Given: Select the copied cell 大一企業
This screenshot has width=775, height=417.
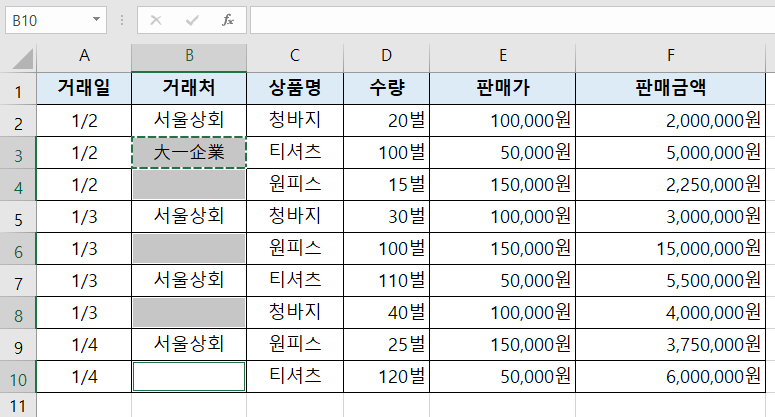Looking at the screenshot, I should [x=189, y=153].
